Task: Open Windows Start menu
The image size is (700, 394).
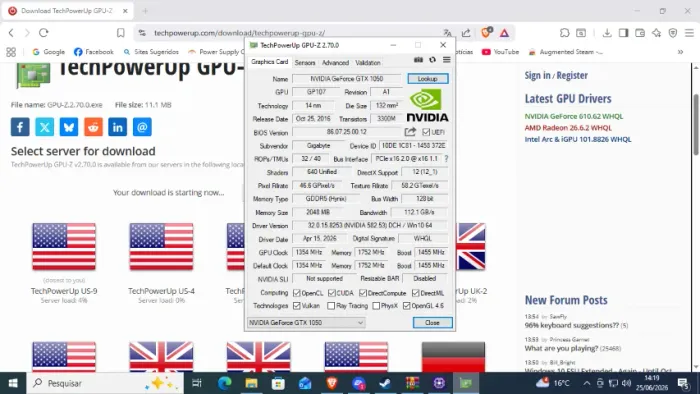Action: [x=13, y=383]
